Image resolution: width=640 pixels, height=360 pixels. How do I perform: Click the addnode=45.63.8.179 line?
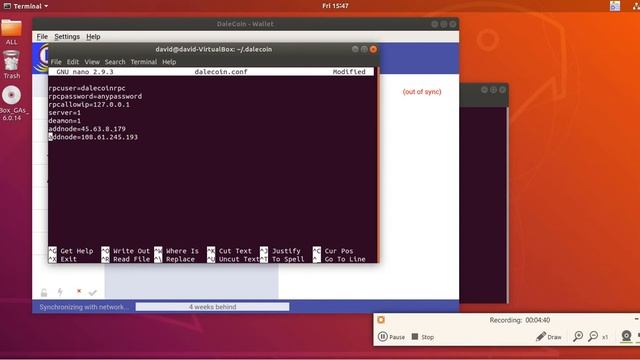coord(87,129)
